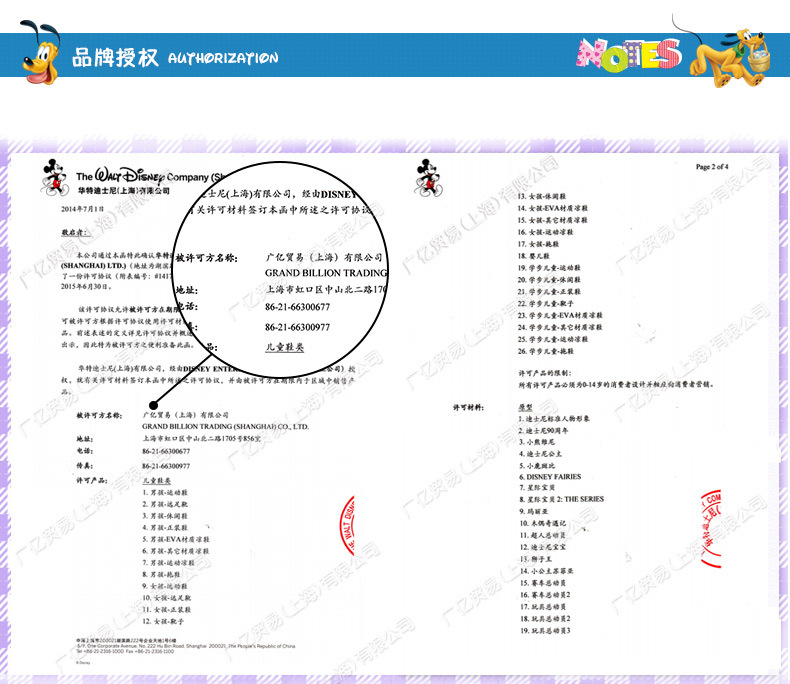
Task: Click list item '8. 男孩-拖鞋'
Action: 161,574
